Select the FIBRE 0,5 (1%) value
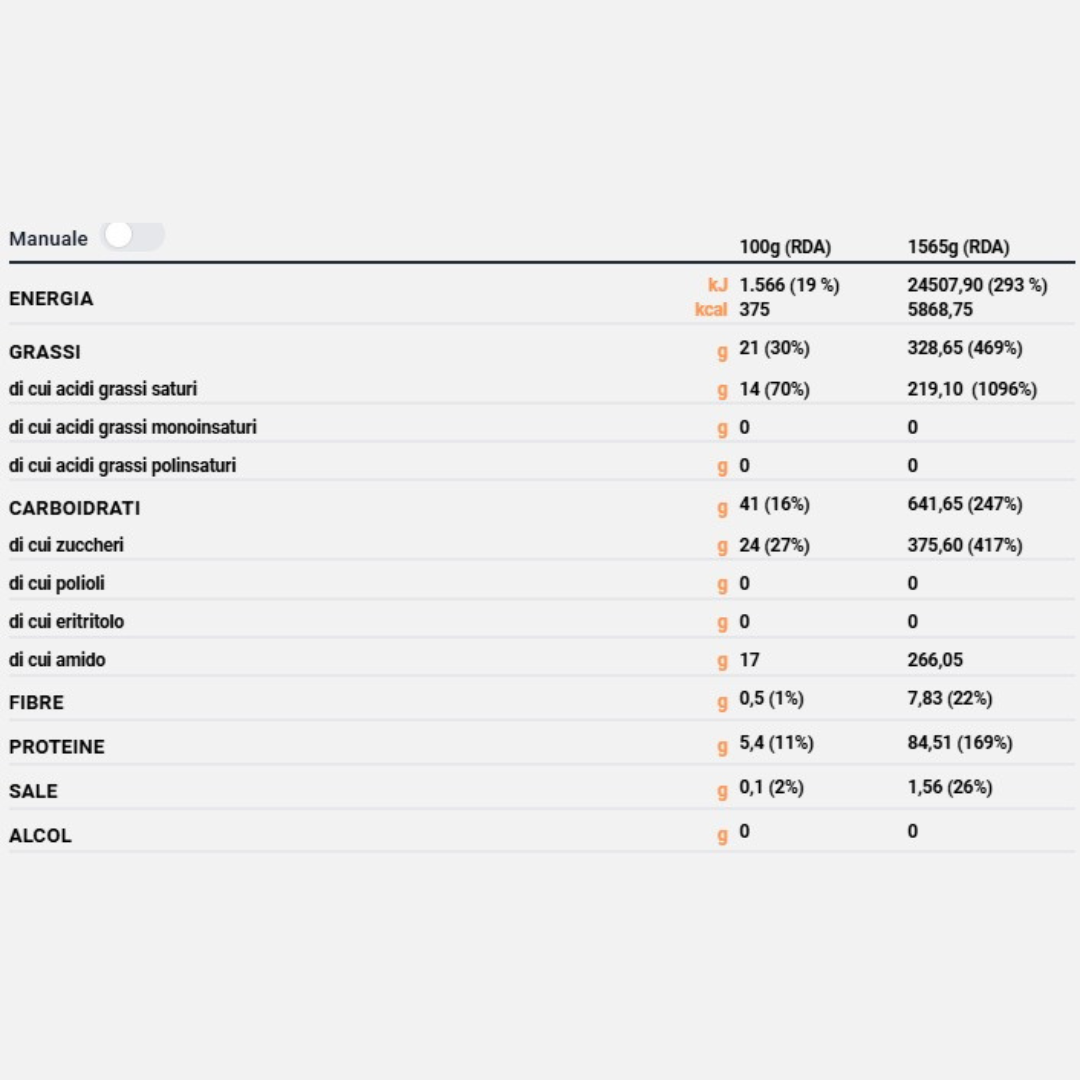Screen dimensions: 1080x1080 click(771, 698)
